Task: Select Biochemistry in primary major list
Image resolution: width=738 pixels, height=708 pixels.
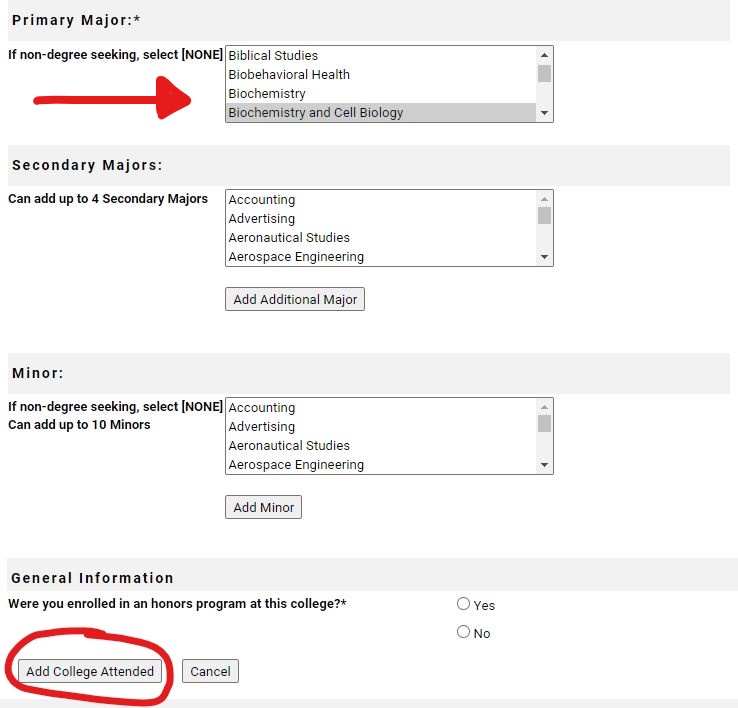Action: coord(267,94)
